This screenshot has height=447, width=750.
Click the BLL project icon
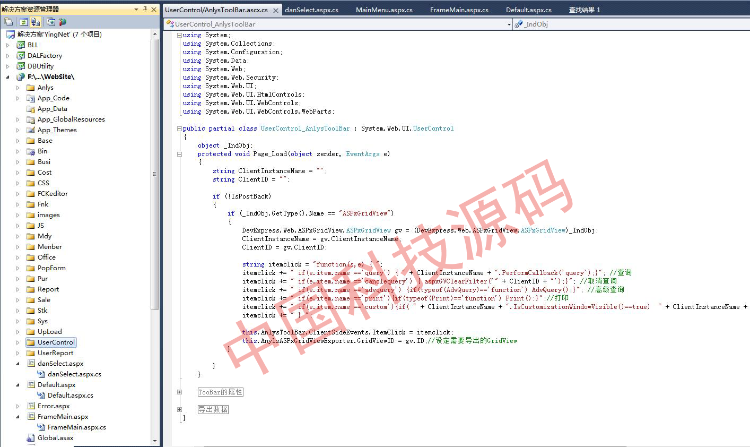click(21, 45)
